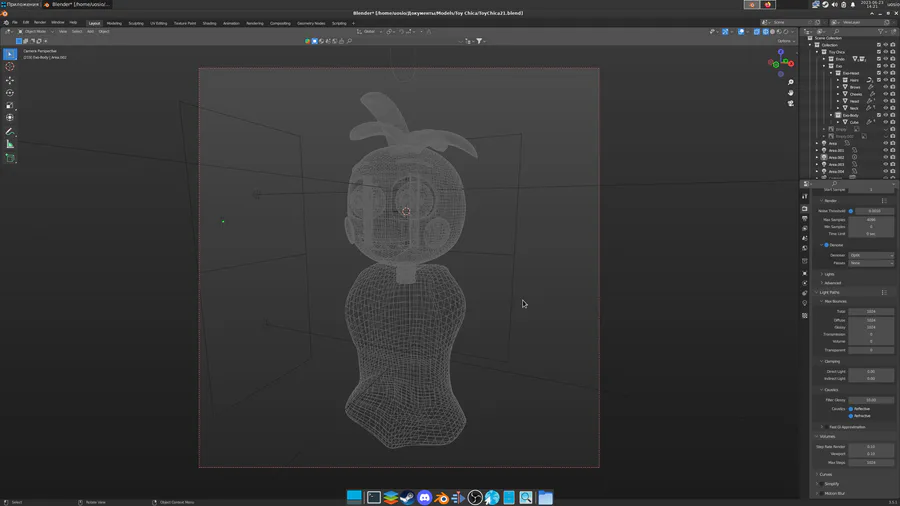Toggle camera view with the camera icon

click(x=790, y=103)
